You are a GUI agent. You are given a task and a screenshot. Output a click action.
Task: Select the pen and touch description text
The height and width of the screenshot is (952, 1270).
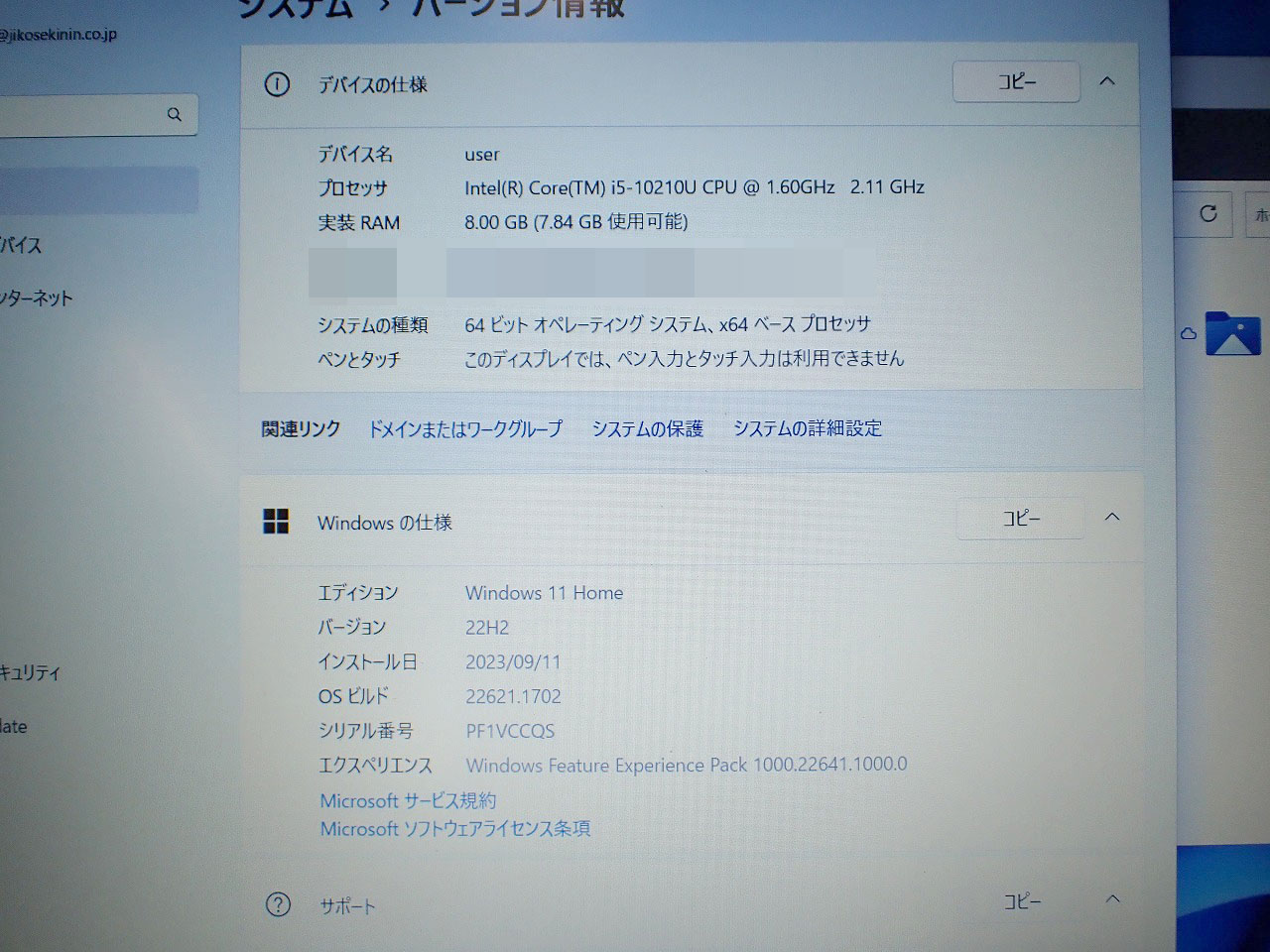[x=685, y=359]
